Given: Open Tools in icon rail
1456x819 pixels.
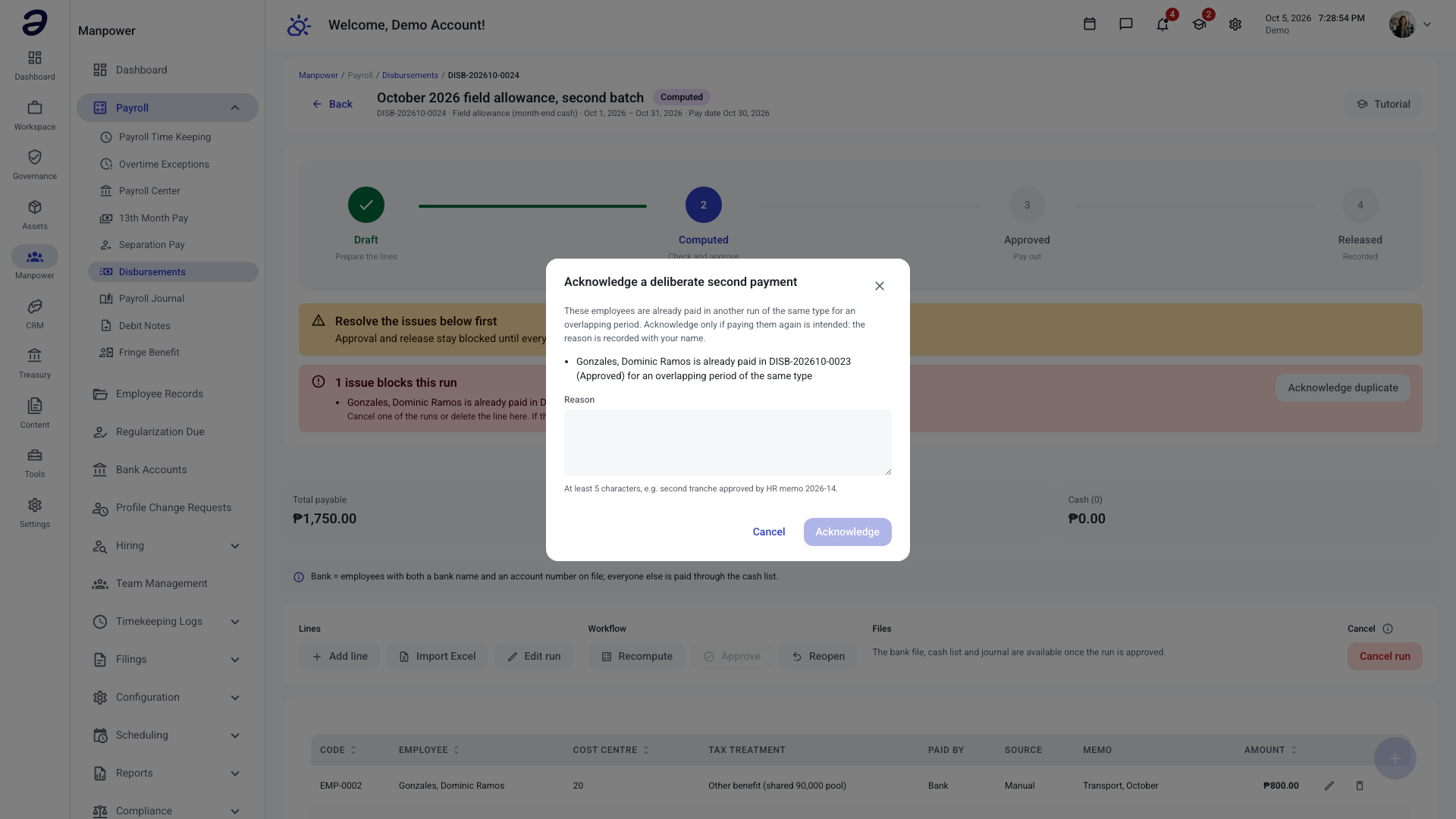Looking at the screenshot, I should [35, 463].
